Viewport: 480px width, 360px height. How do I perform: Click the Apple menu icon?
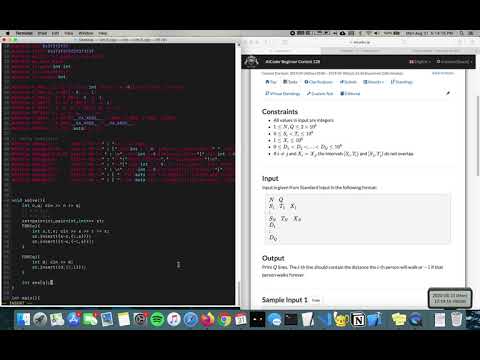click(7, 33)
